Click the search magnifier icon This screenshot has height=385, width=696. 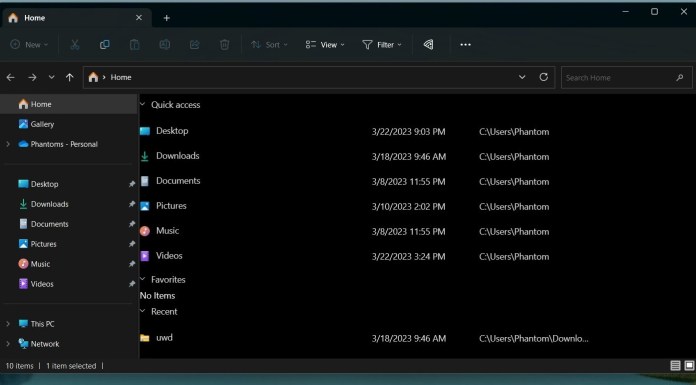pyautogui.click(x=680, y=78)
